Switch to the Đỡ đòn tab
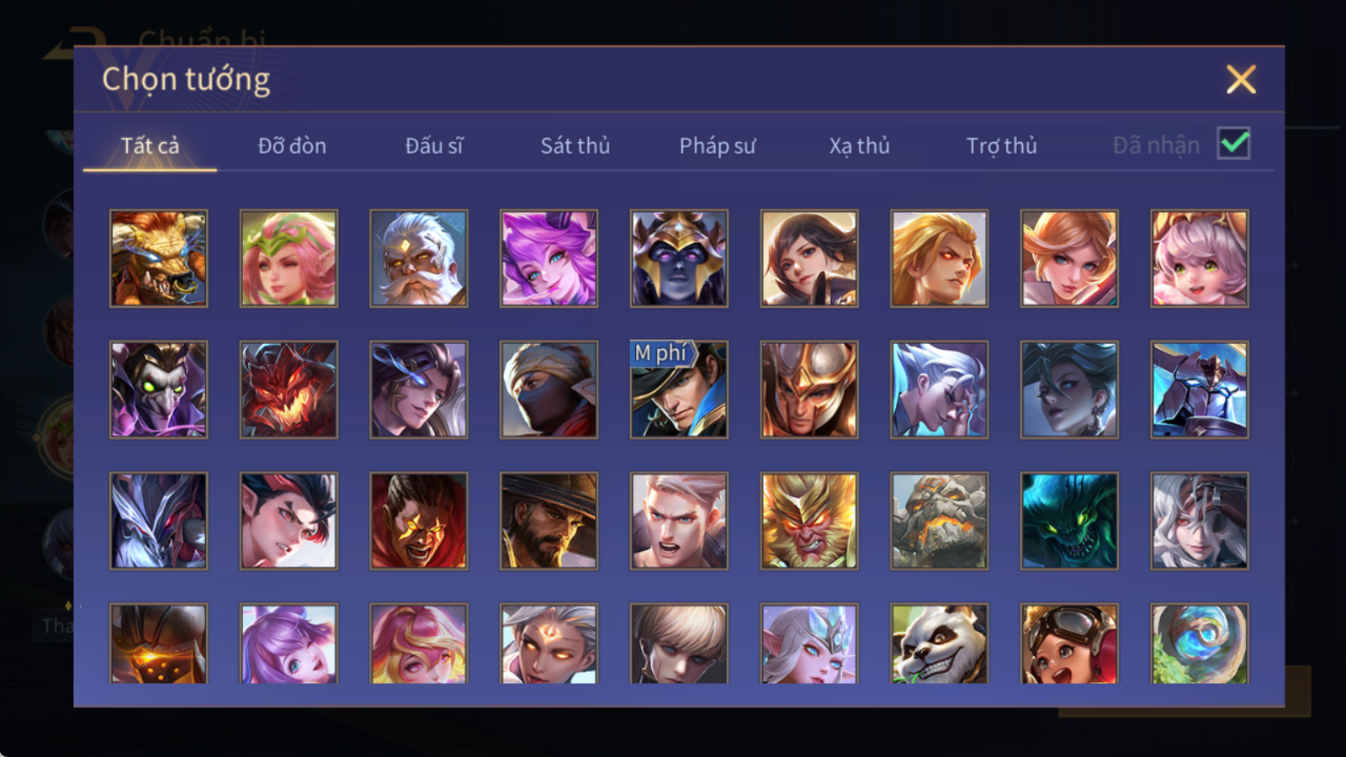1346x757 pixels. click(x=292, y=146)
